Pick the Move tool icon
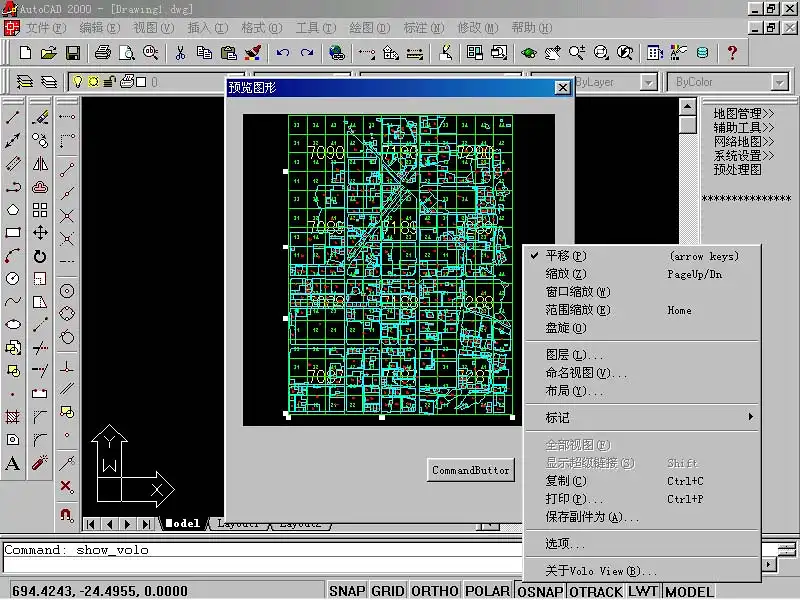Image resolution: width=800 pixels, height=600 pixels. [40, 232]
